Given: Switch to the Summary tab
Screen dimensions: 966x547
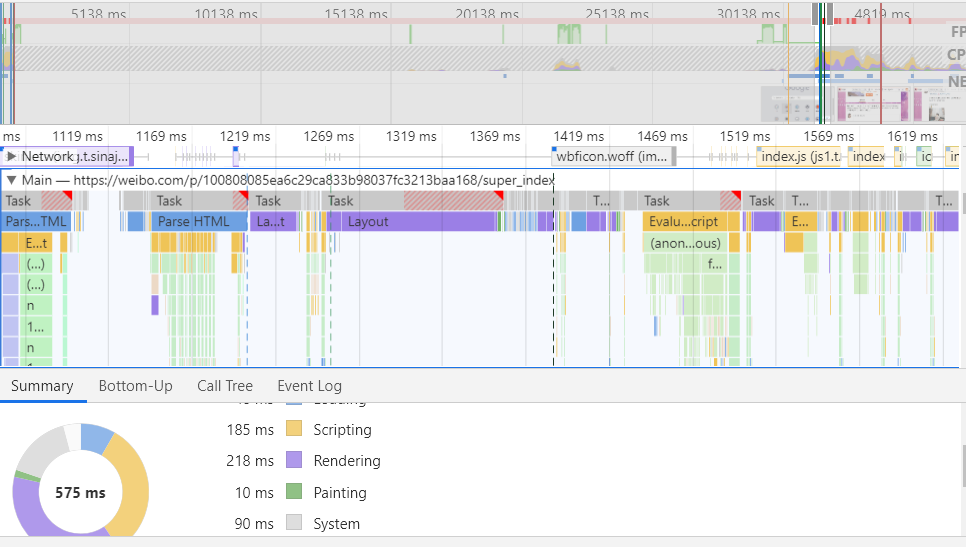Looking at the screenshot, I should pos(42,386).
